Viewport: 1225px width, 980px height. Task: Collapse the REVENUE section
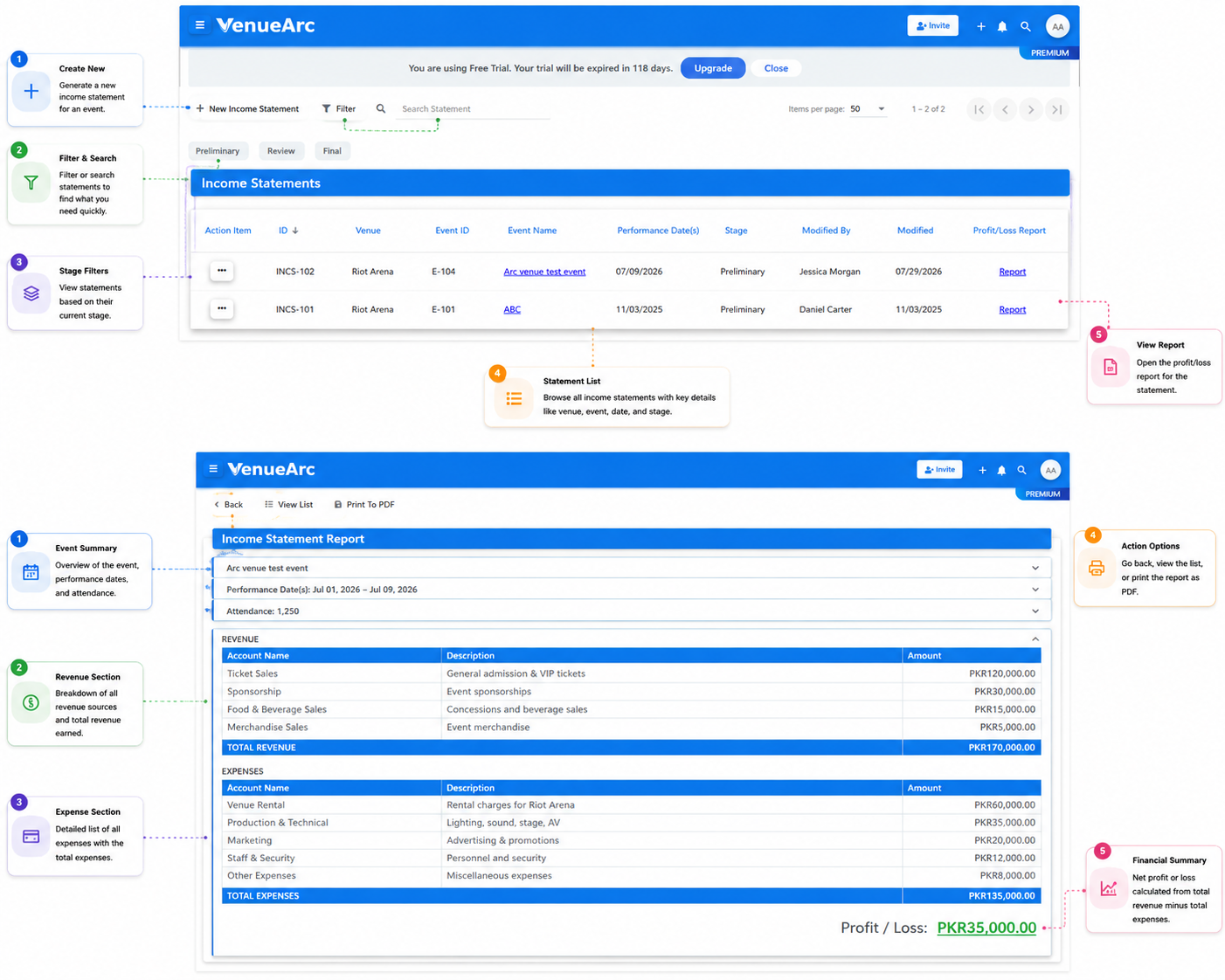1035,639
